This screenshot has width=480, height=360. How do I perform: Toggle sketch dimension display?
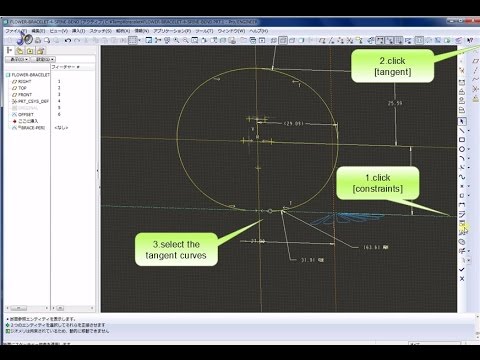point(380,41)
